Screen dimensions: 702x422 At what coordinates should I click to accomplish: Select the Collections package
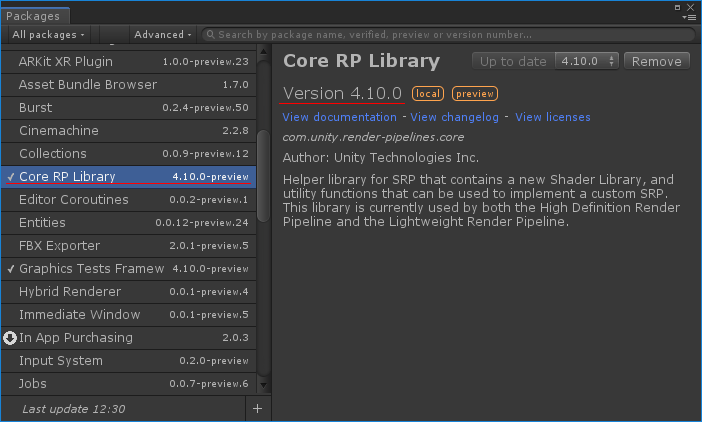click(129, 154)
